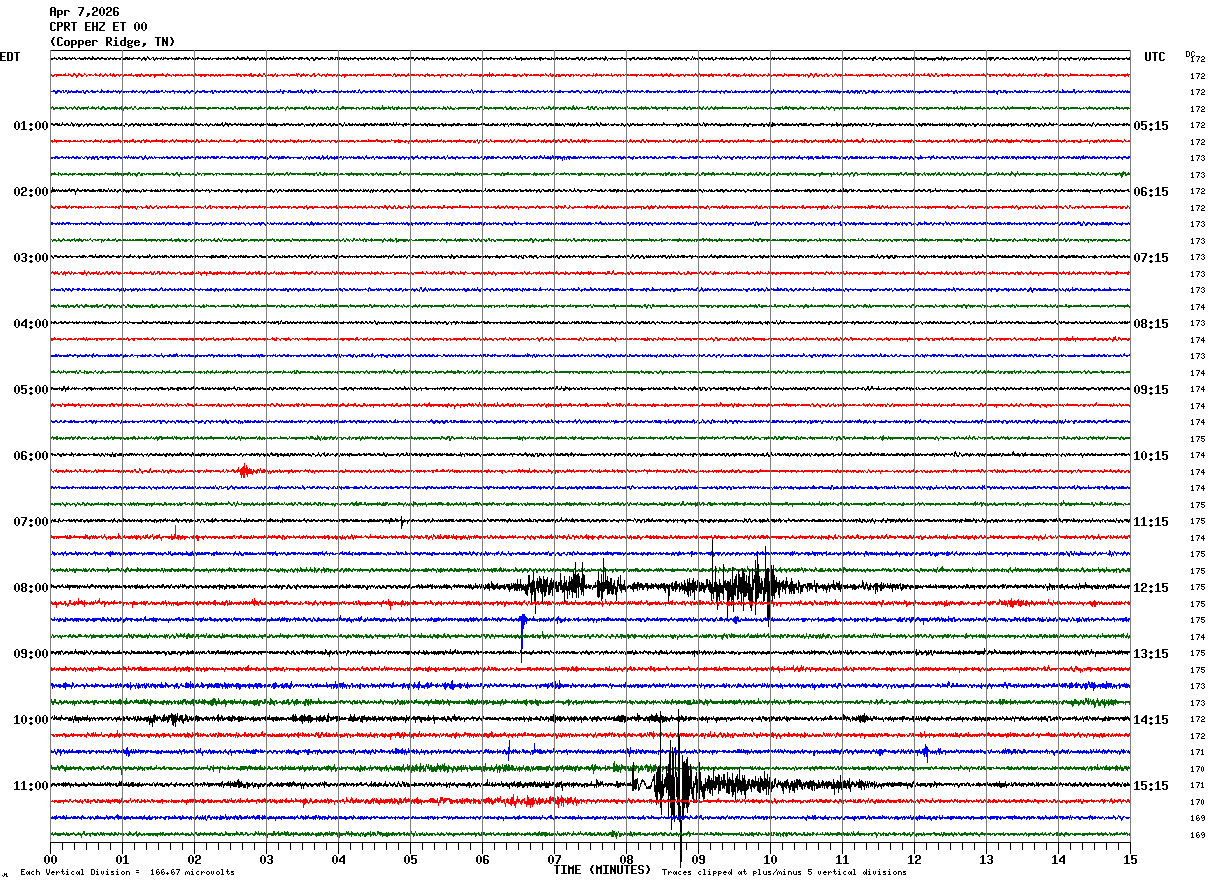1210x886 pixels.
Task: Click the 06:15 UTC time label
Action: [x=1151, y=192]
